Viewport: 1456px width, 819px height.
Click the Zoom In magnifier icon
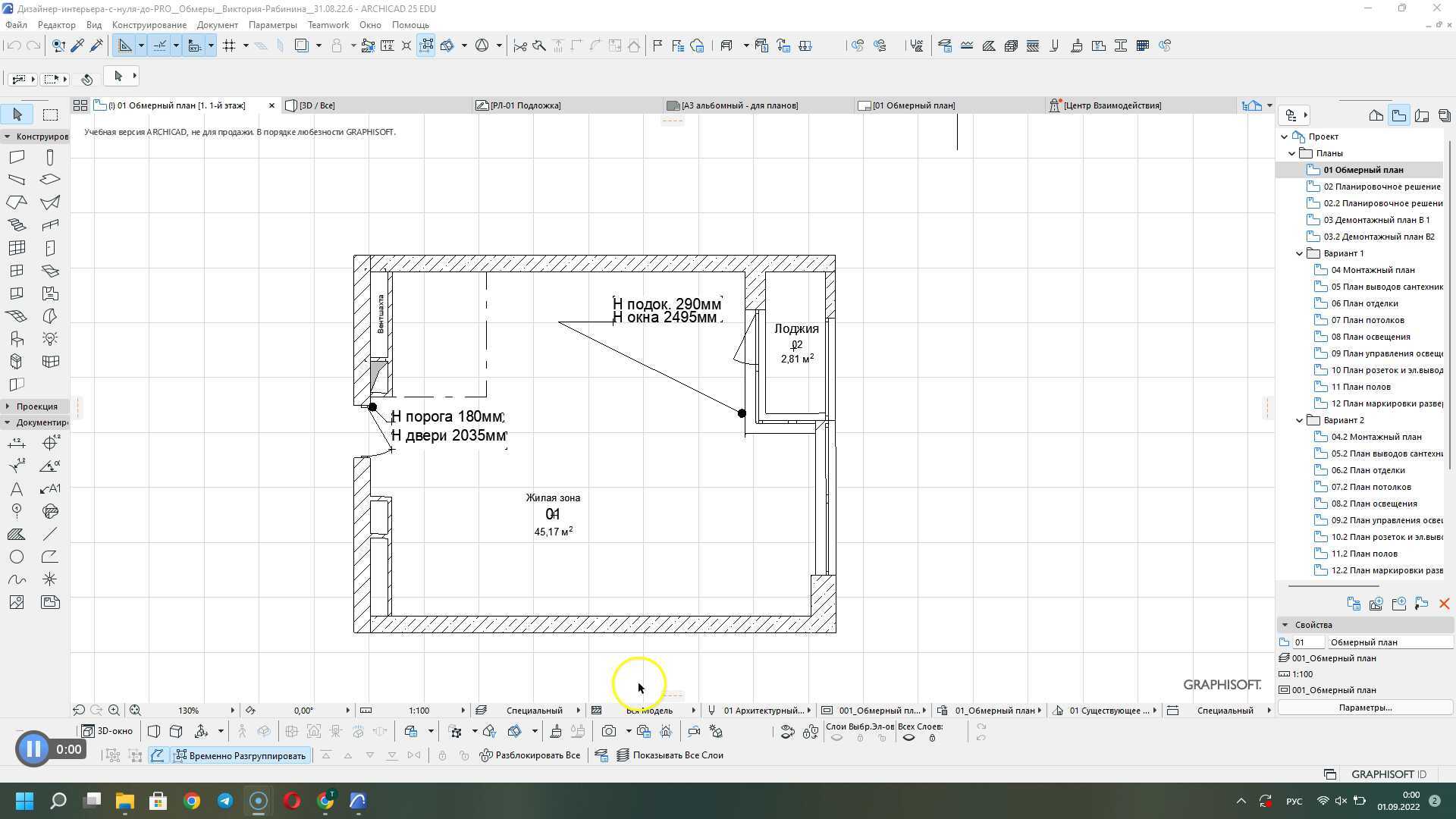click(114, 711)
